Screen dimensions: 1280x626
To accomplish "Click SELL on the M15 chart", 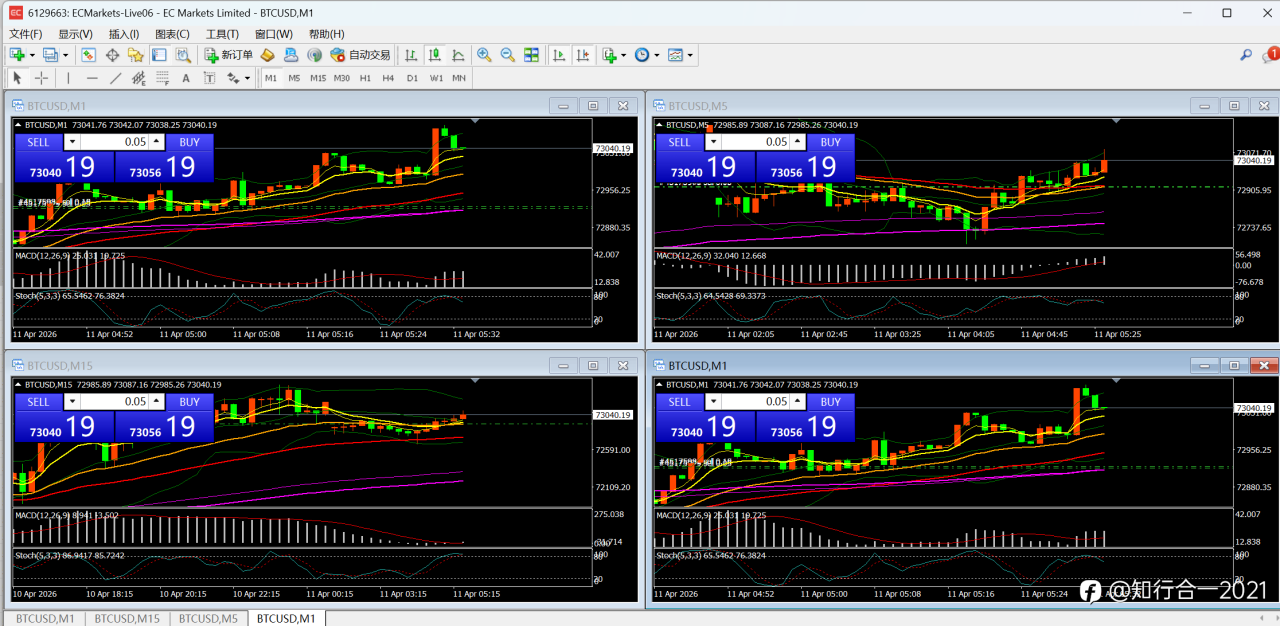I will [38, 402].
